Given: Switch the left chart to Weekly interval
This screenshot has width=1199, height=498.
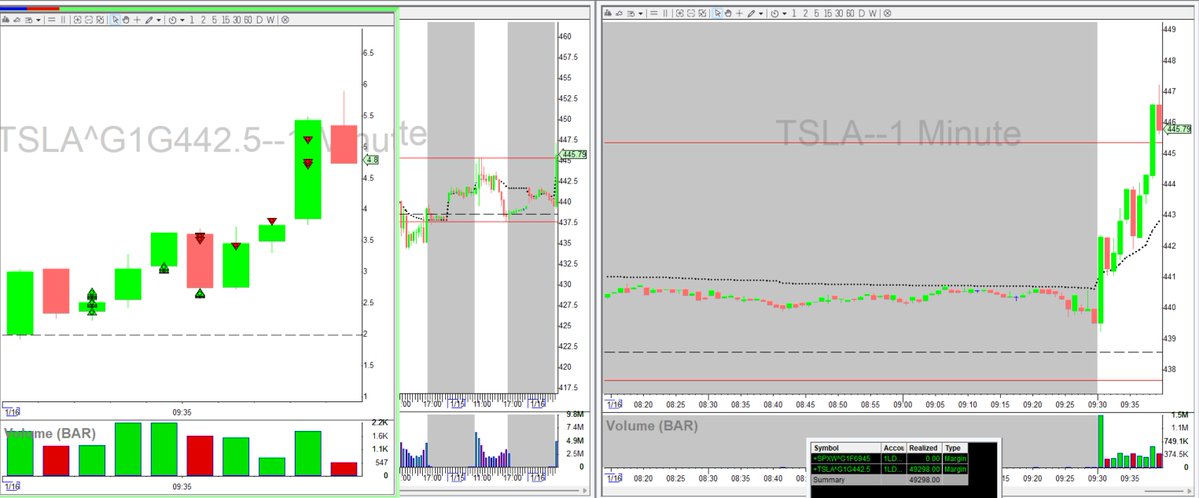Looking at the screenshot, I should tap(271, 20).
